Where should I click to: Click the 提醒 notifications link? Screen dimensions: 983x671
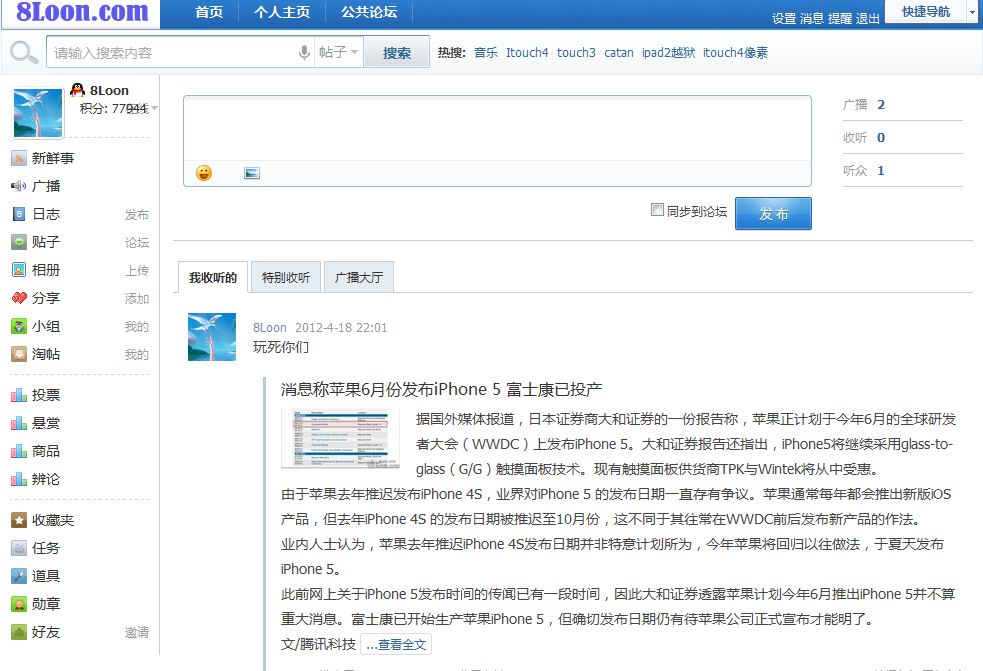(x=839, y=18)
